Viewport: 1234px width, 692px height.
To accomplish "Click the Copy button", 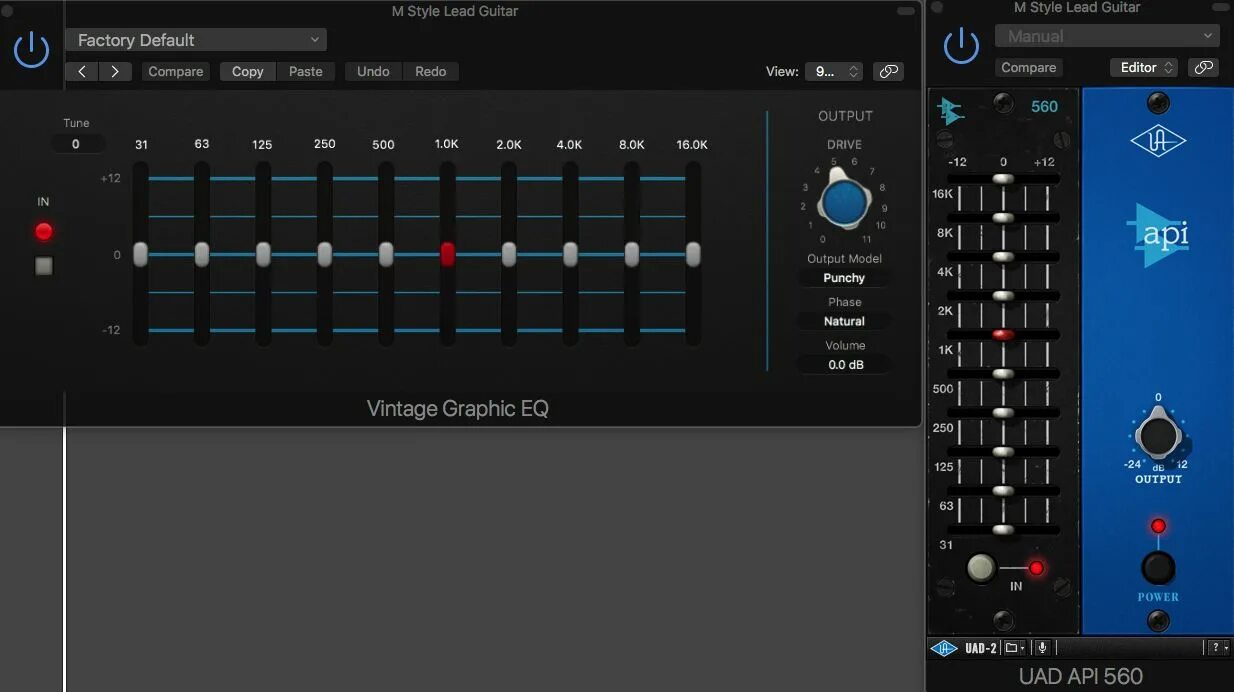I will 248,71.
